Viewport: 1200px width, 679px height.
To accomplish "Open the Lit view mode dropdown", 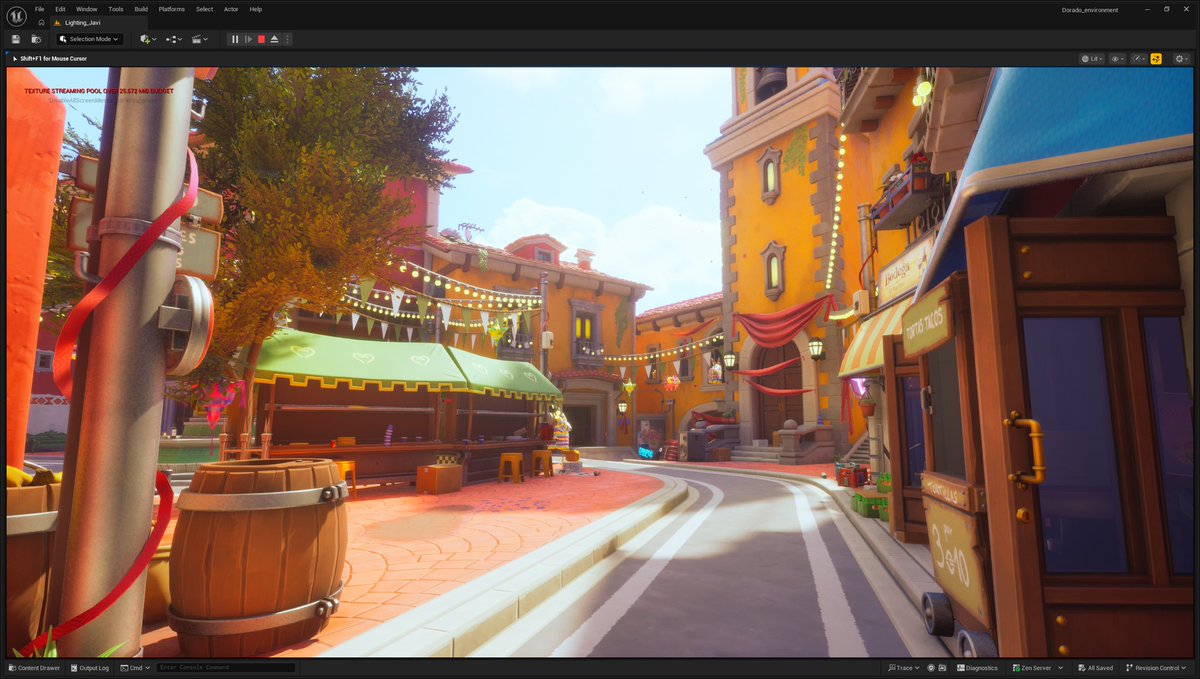I will pos(1092,58).
